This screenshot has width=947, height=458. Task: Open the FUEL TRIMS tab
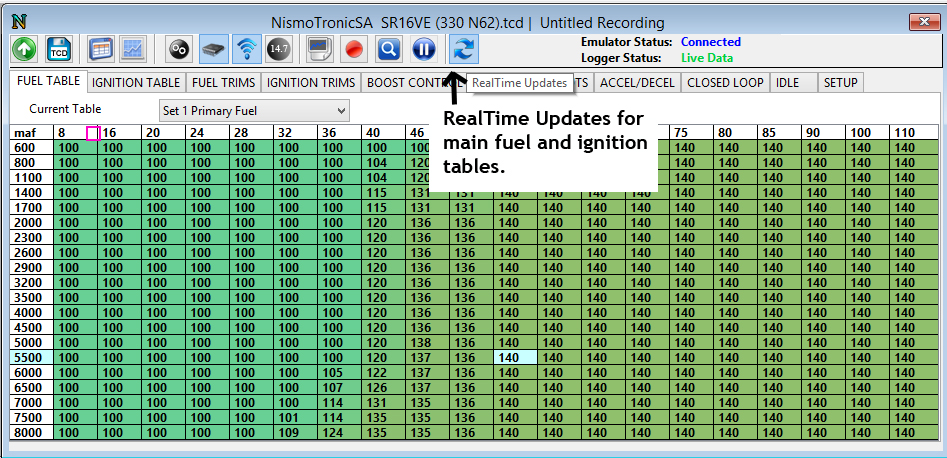pos(223,83)
